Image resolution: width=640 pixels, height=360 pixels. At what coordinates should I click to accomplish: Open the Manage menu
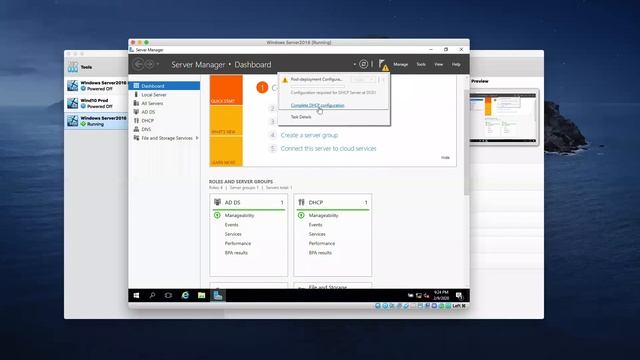(400, 64)
